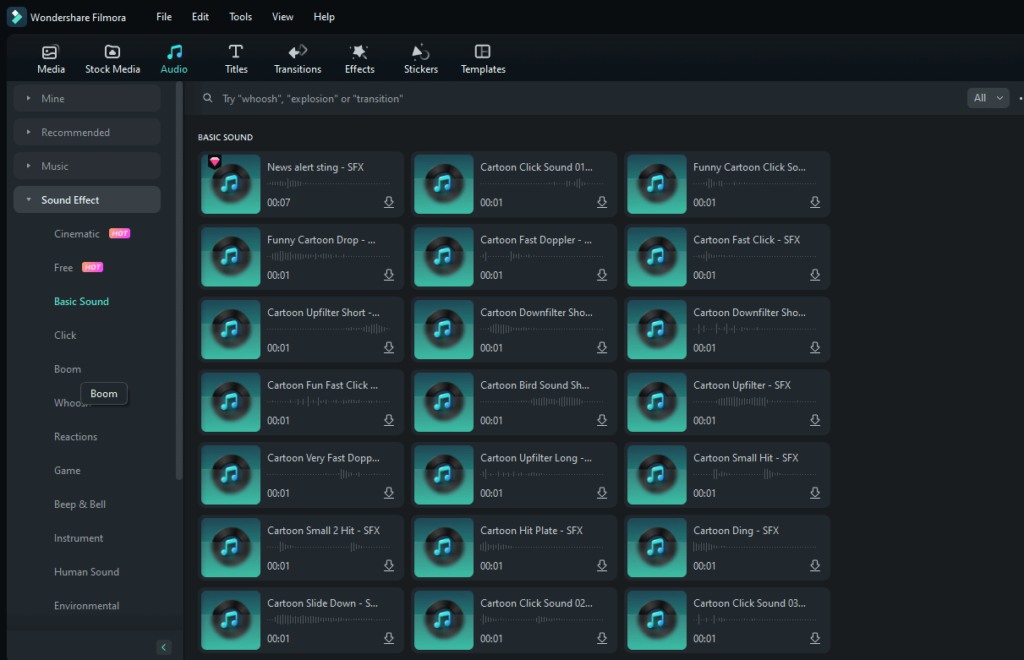Open the File menu
1024x660 pixels.
click(x=163, y=16)
